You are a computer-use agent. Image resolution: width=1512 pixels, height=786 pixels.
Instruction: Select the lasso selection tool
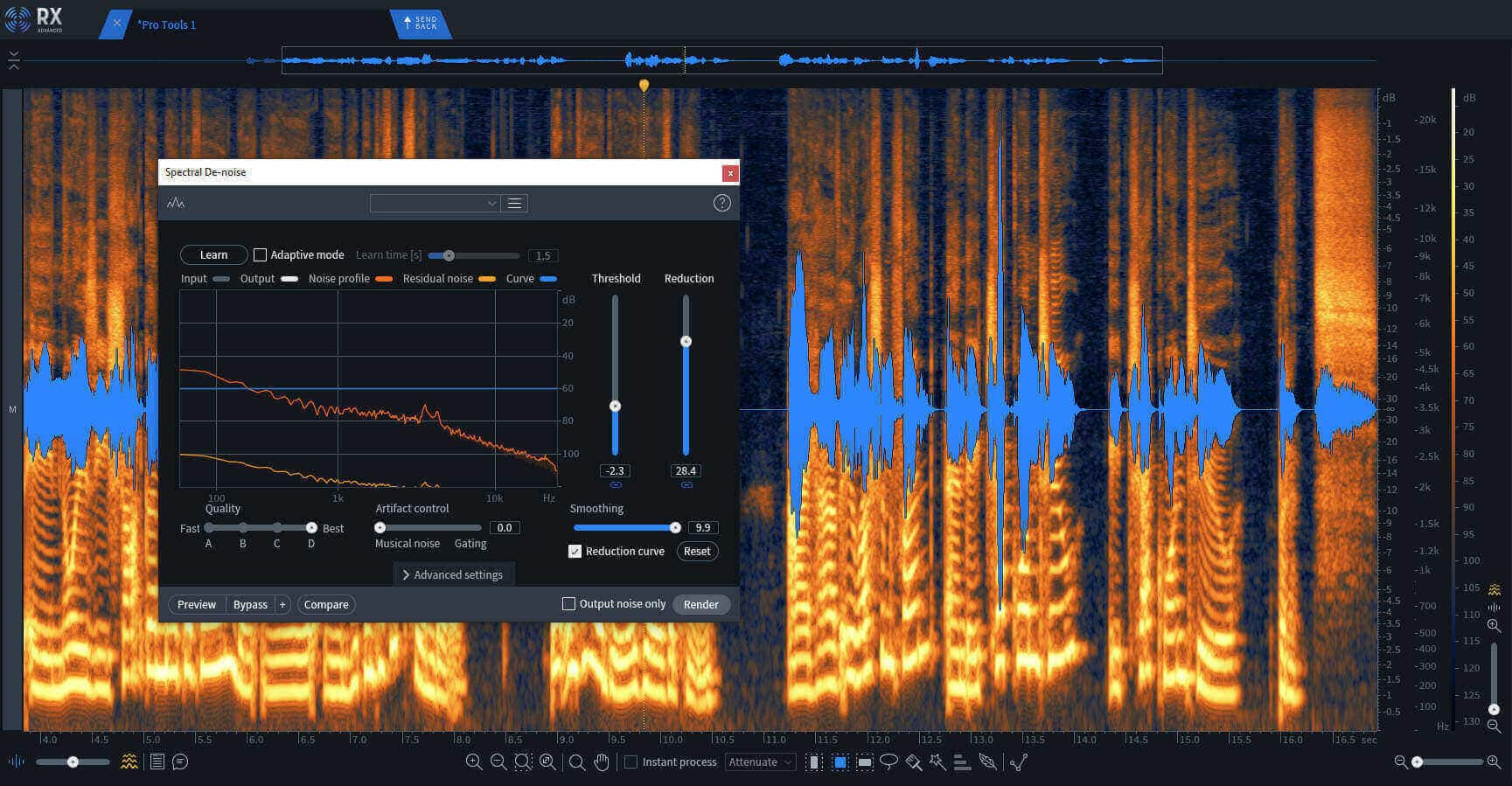(888, 762)
